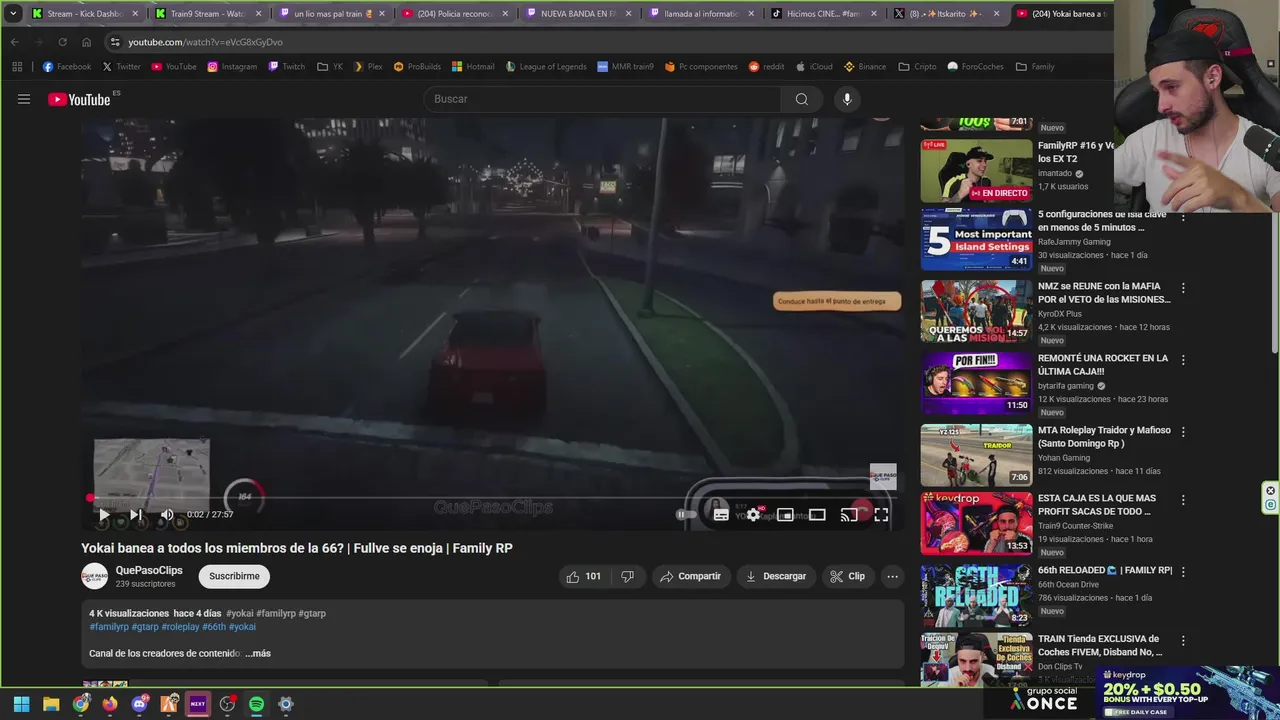1280x720 pixels.
Task: Open the QuePasoClips channel name link
Action: pos(149,570)
